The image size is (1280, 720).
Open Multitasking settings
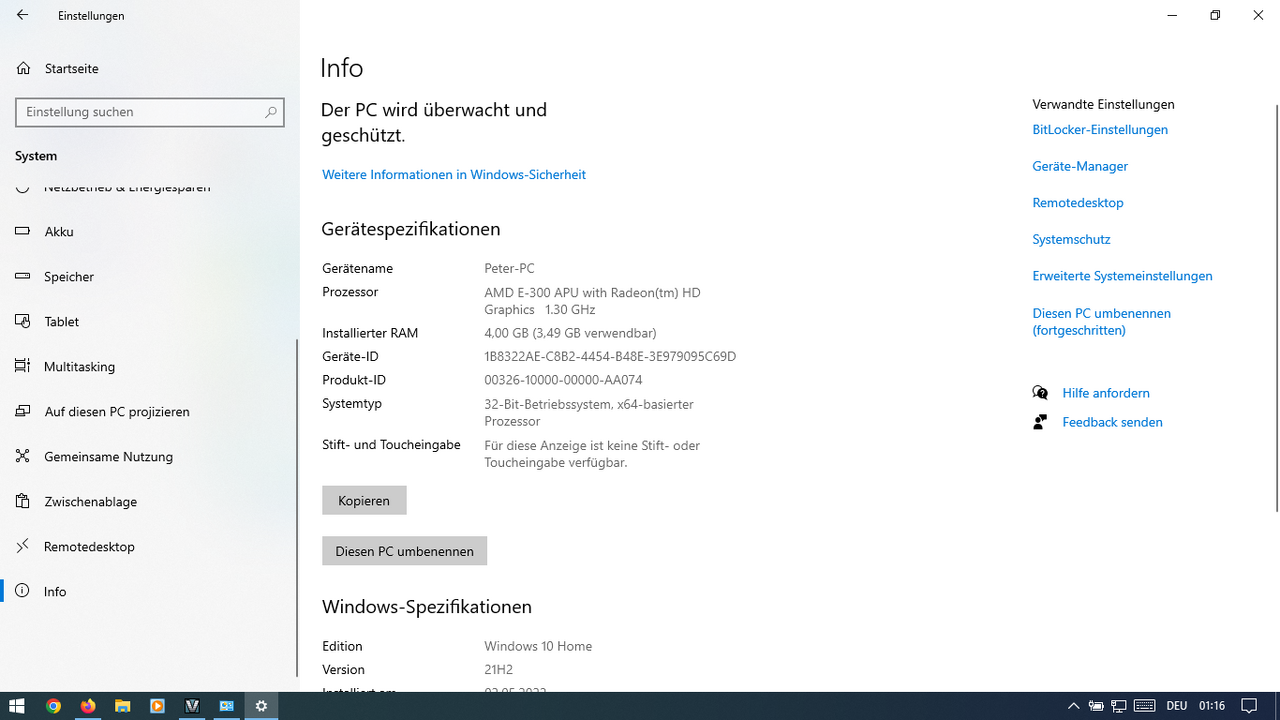click(x=148, y=366)
